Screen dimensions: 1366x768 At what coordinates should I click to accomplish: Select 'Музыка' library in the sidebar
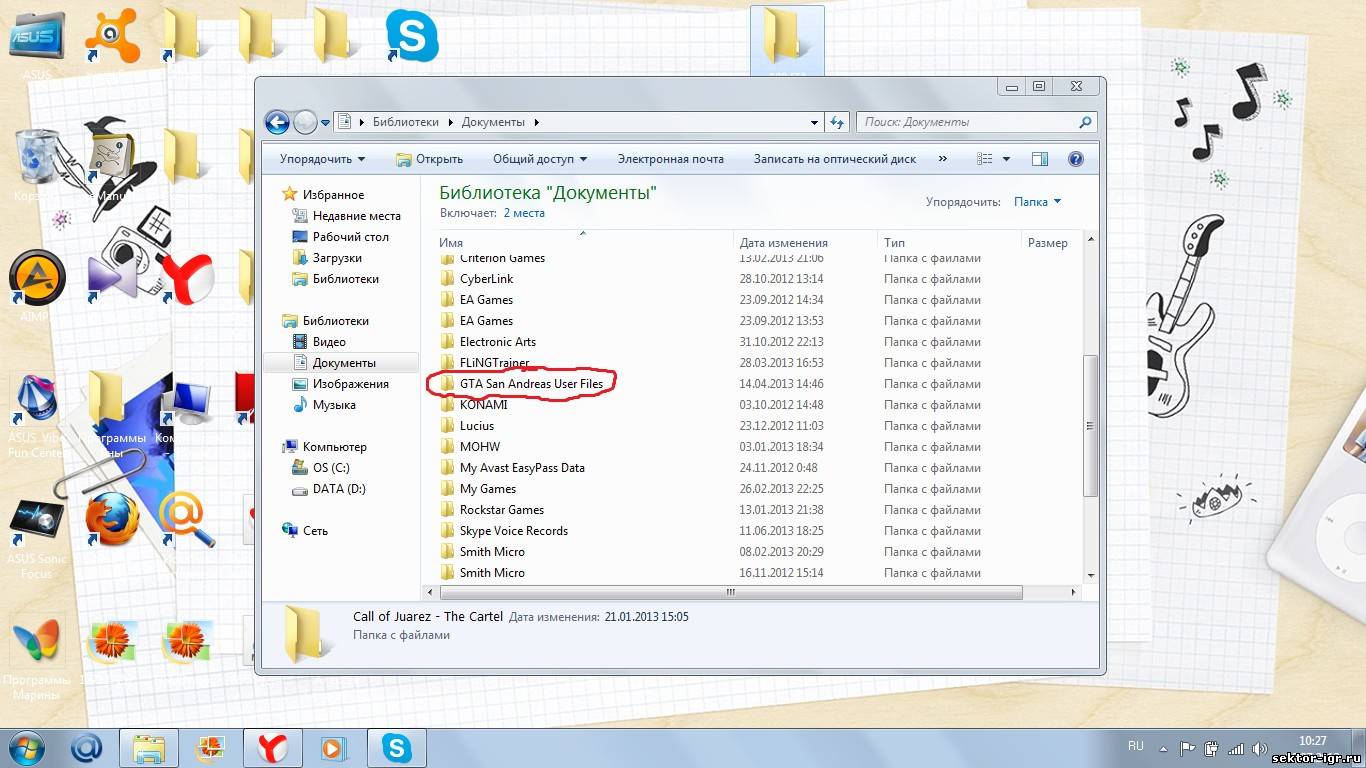click(x=324, y=405)
